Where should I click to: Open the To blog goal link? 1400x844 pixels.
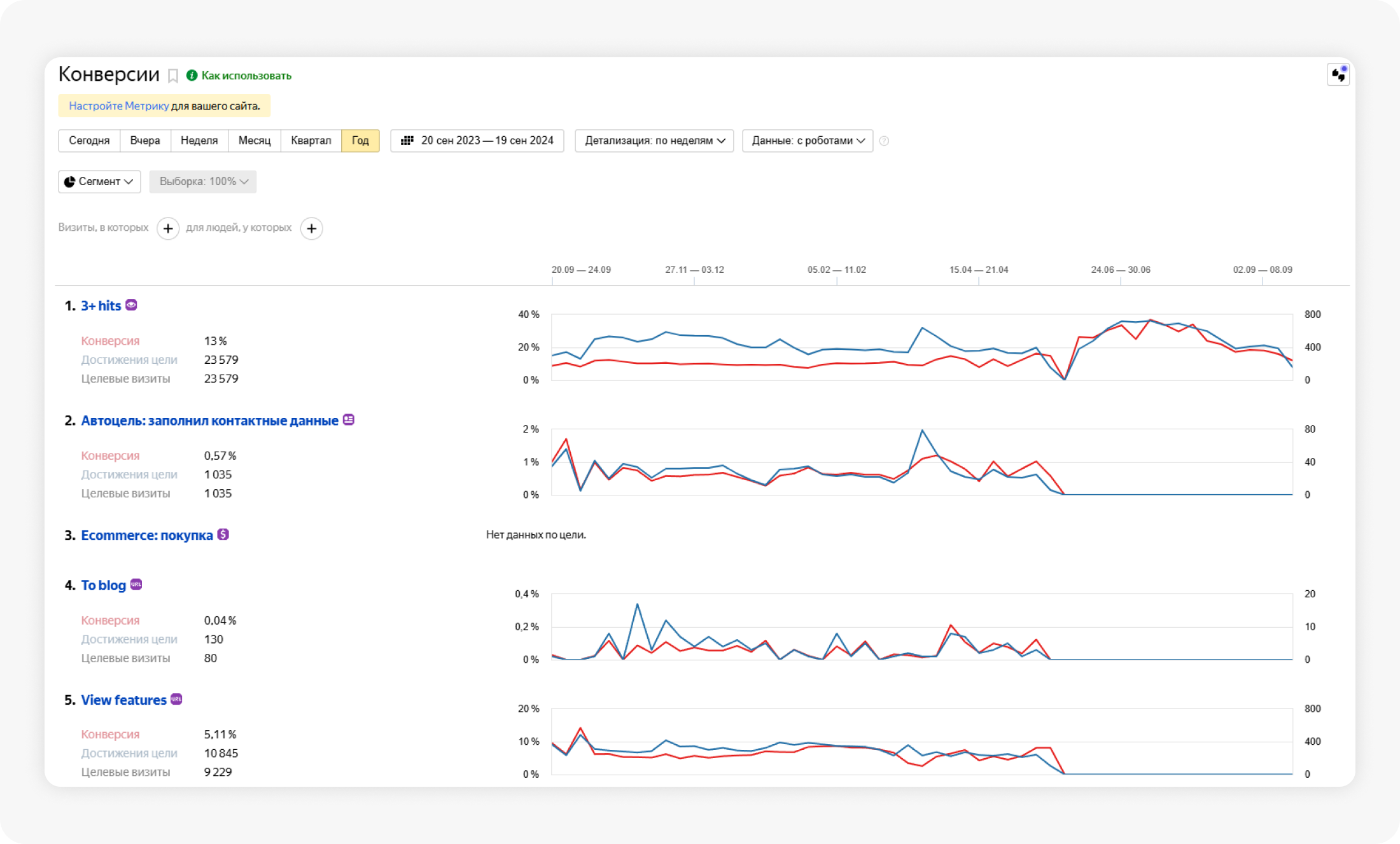pyautogui.click(x=103, y=585)
